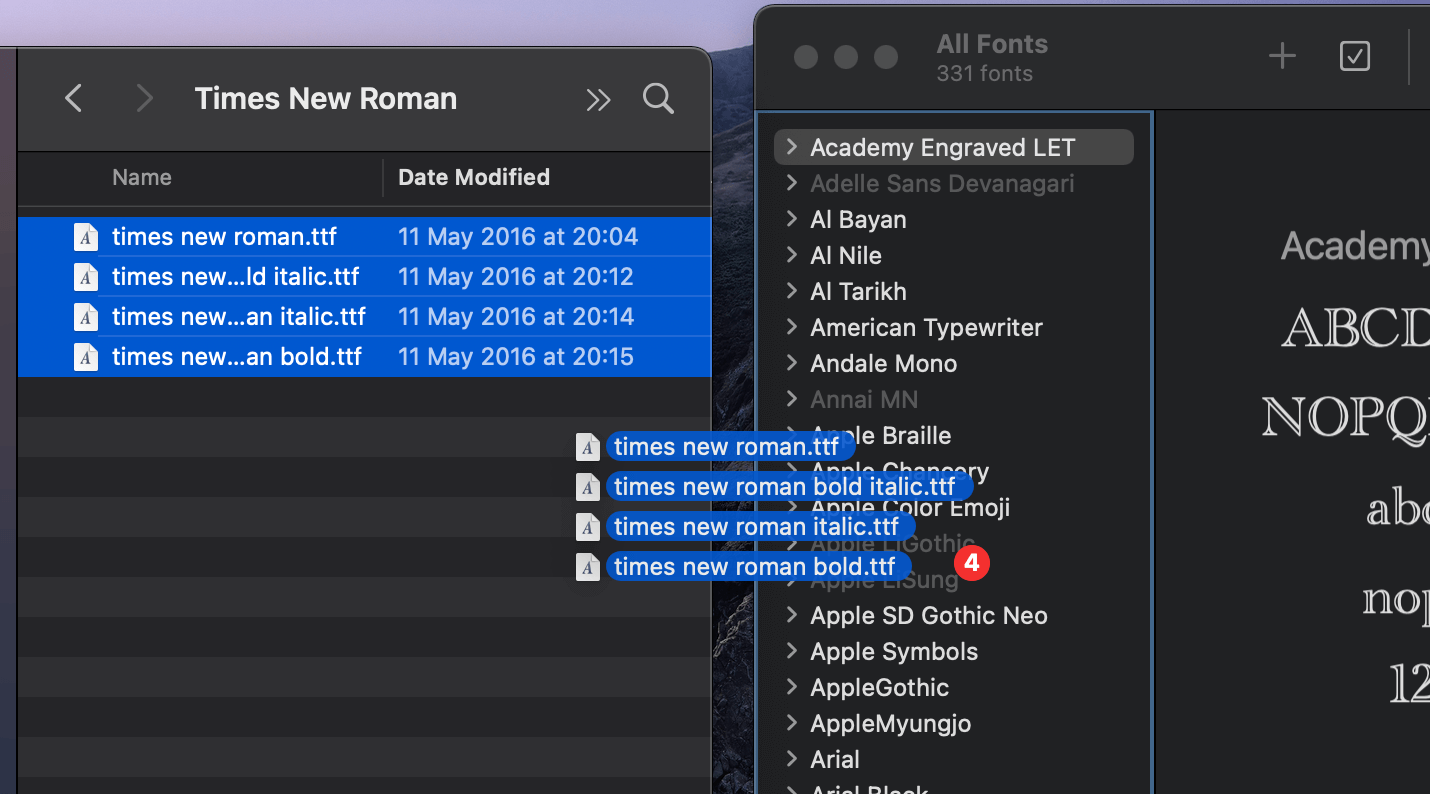This screenshot has height=794, width=1430.
Task: Toggle the enable font checkbox button
Action: pyautogui.click(x=1355, y=57)
